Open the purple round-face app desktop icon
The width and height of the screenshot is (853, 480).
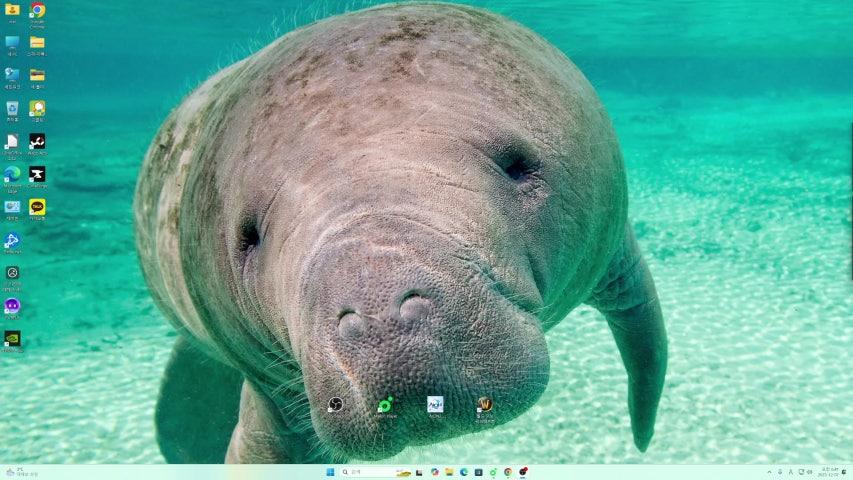(12, 305)
